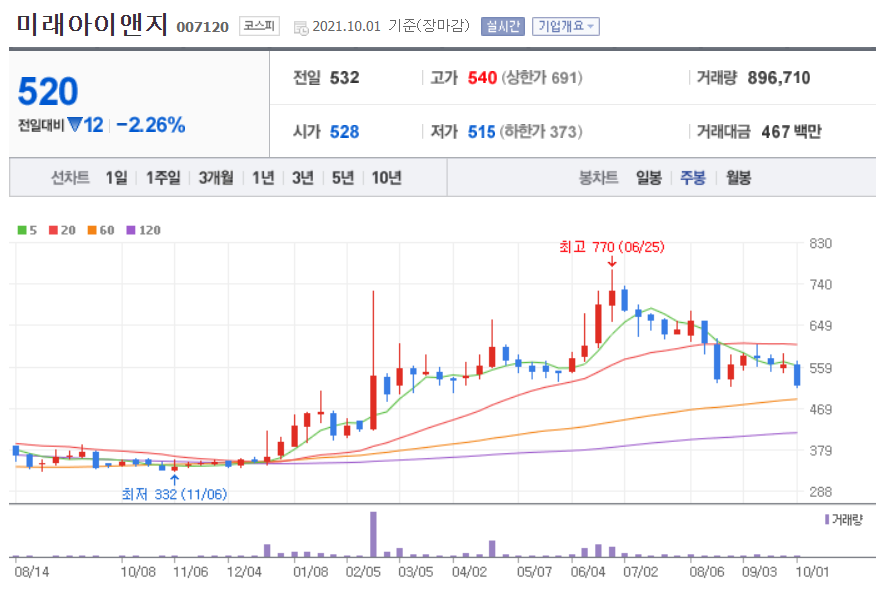Click the purple 120 moving average legend swatch
876x594 pixels.
[131, 230]
